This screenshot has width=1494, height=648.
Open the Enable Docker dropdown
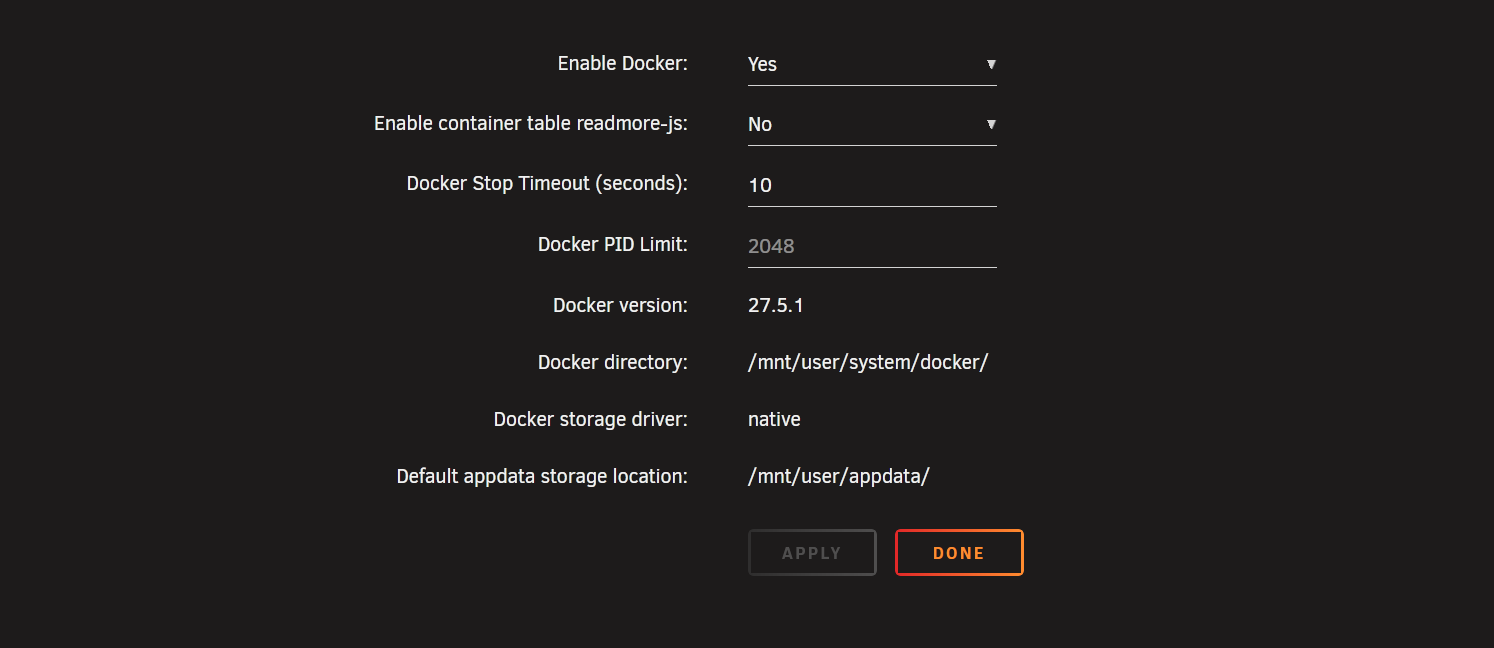pos(872,64)
